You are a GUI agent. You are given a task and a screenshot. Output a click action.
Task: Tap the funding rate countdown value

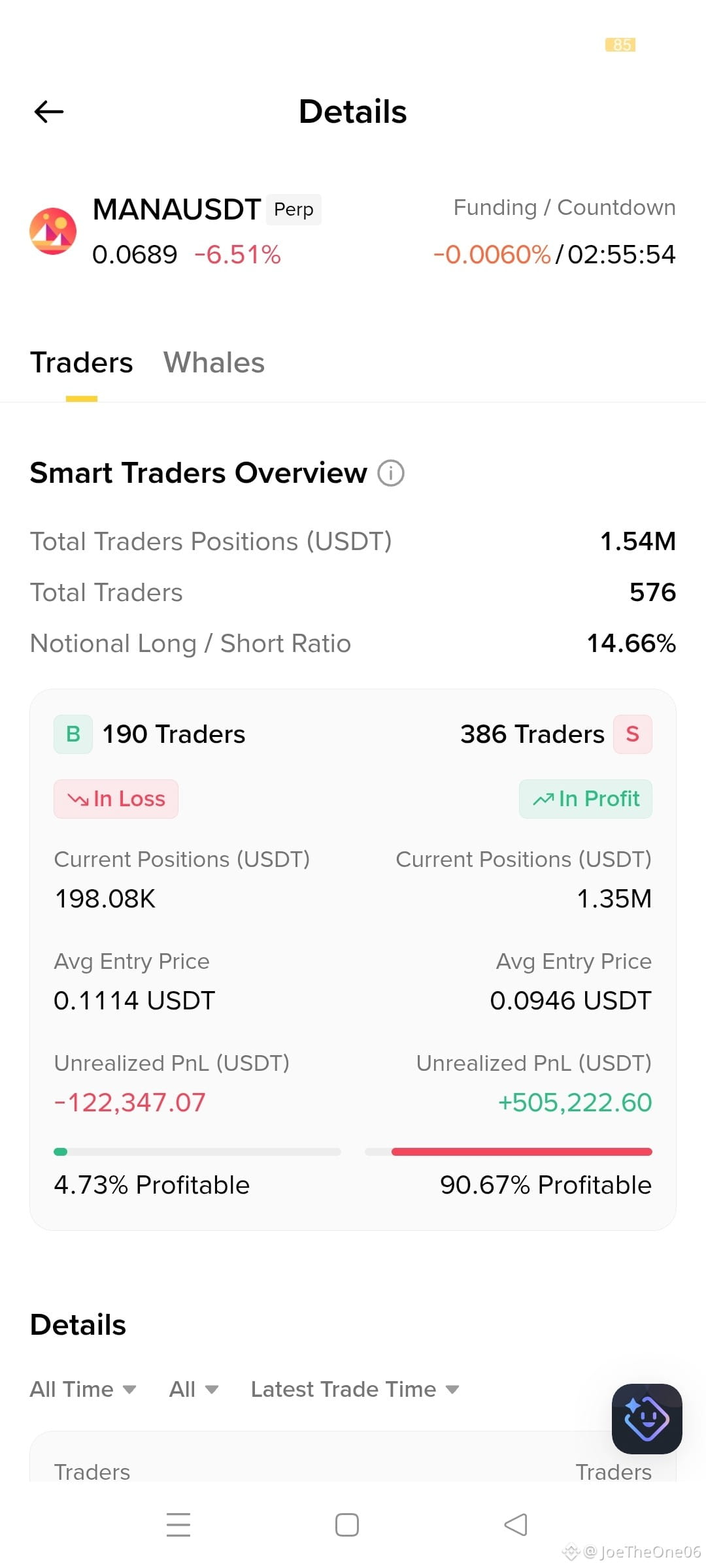[621, 255]
